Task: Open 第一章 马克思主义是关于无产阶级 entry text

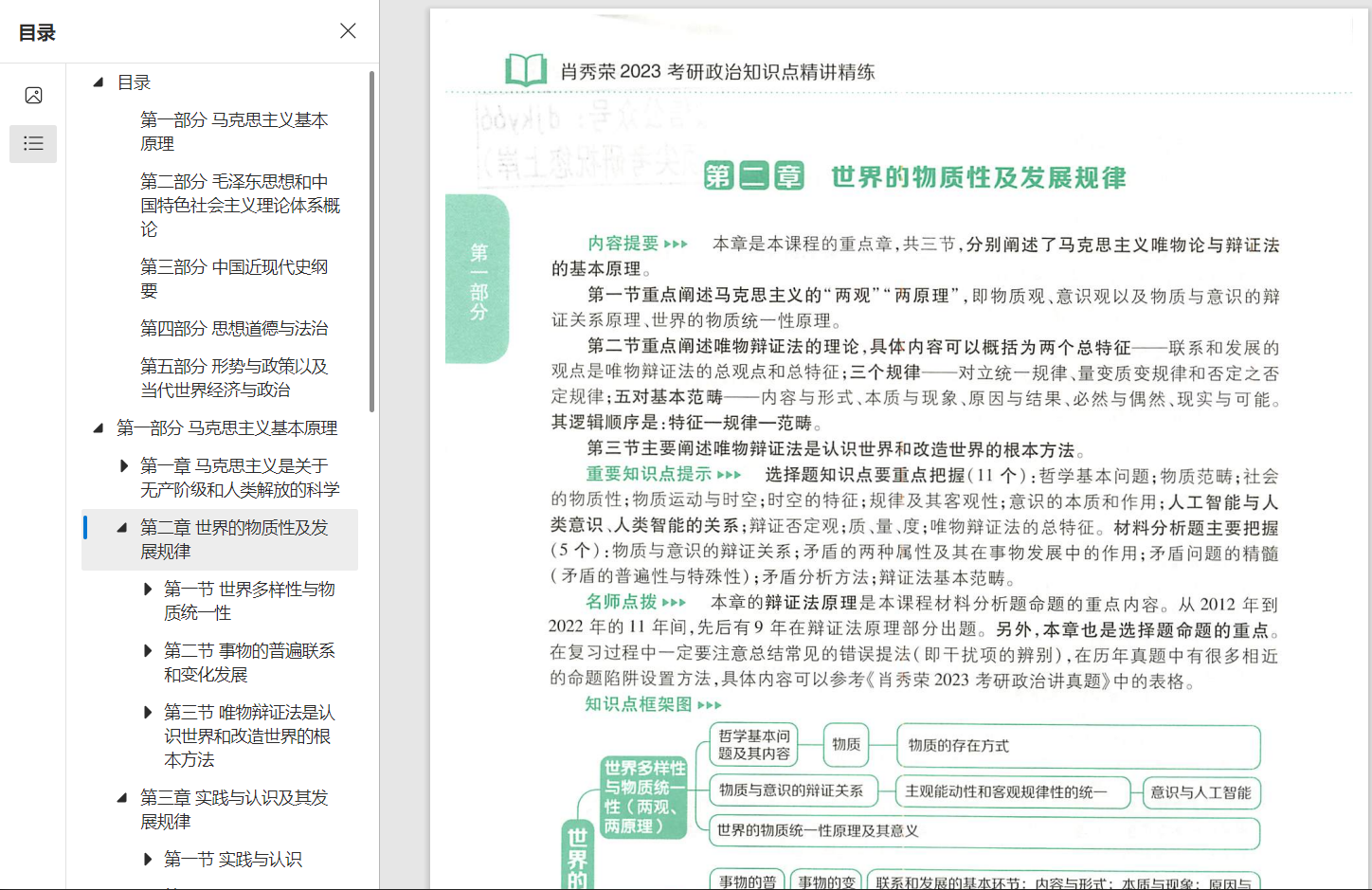Action: (x=240, y=478)
